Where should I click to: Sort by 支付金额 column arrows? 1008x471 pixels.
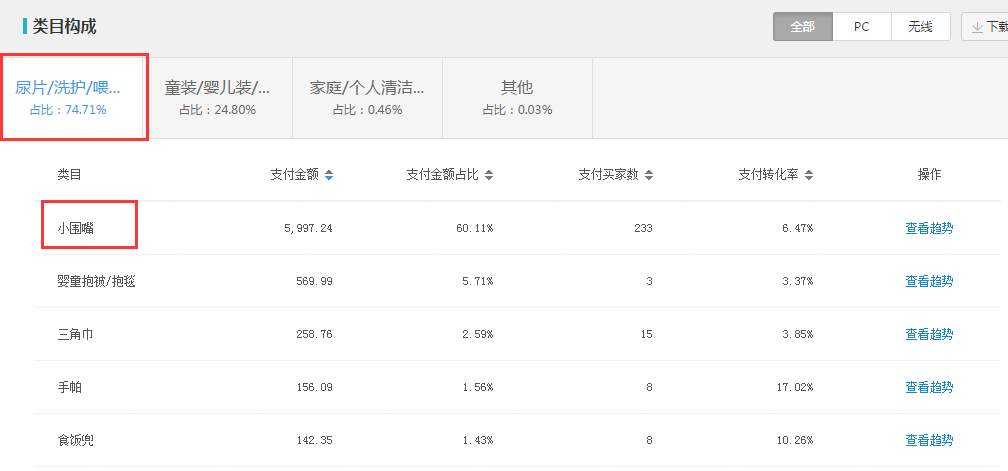pyautogui.click(x=328, y=175)
